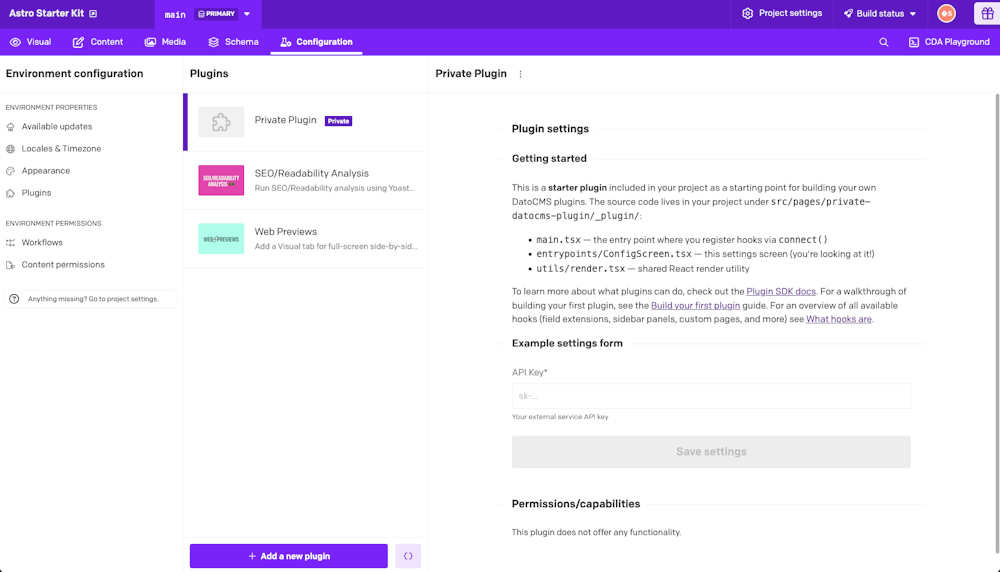Viewport: 1000px width, 572px height.
Task: Go to the Content tab
Action: click(x=98, y=42)
